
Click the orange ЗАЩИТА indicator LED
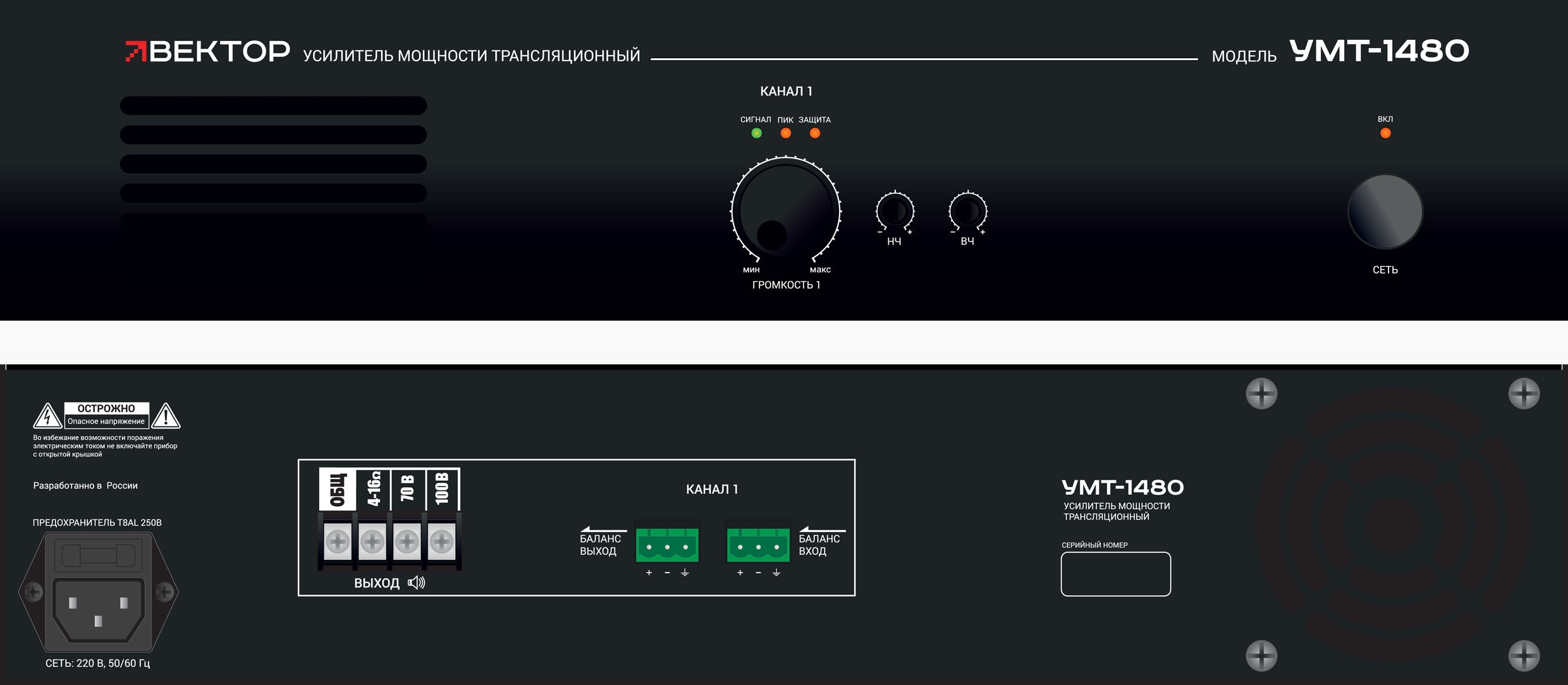[815, 133]
